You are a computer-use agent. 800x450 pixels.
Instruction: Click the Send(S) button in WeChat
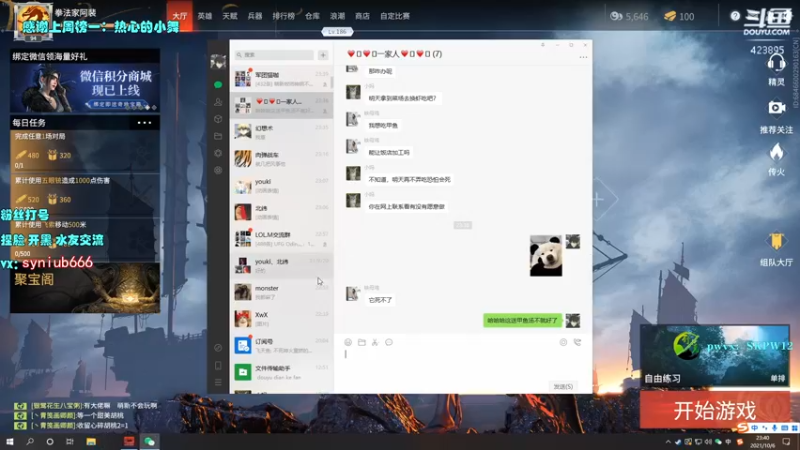click(563, 387)
